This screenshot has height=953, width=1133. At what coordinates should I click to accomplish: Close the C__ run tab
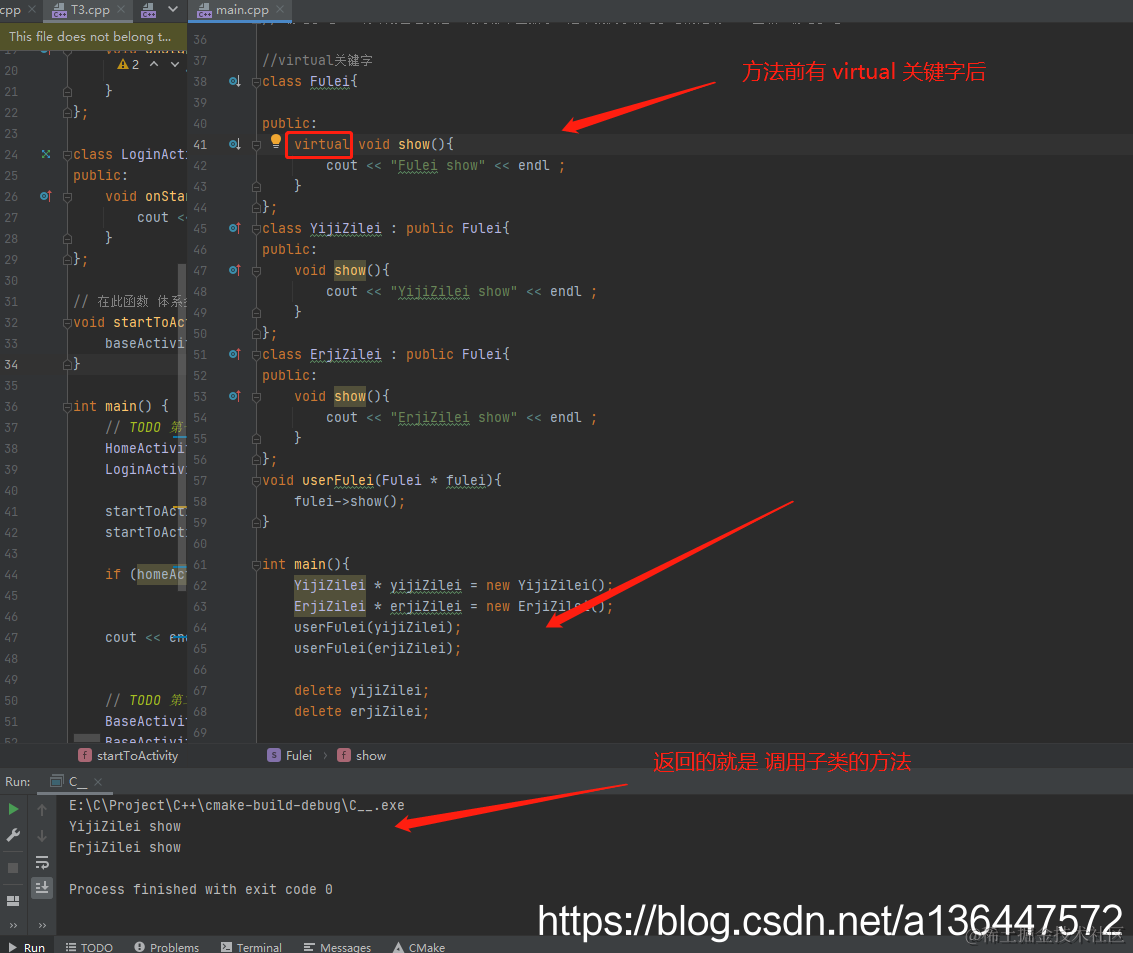point(98,782)
